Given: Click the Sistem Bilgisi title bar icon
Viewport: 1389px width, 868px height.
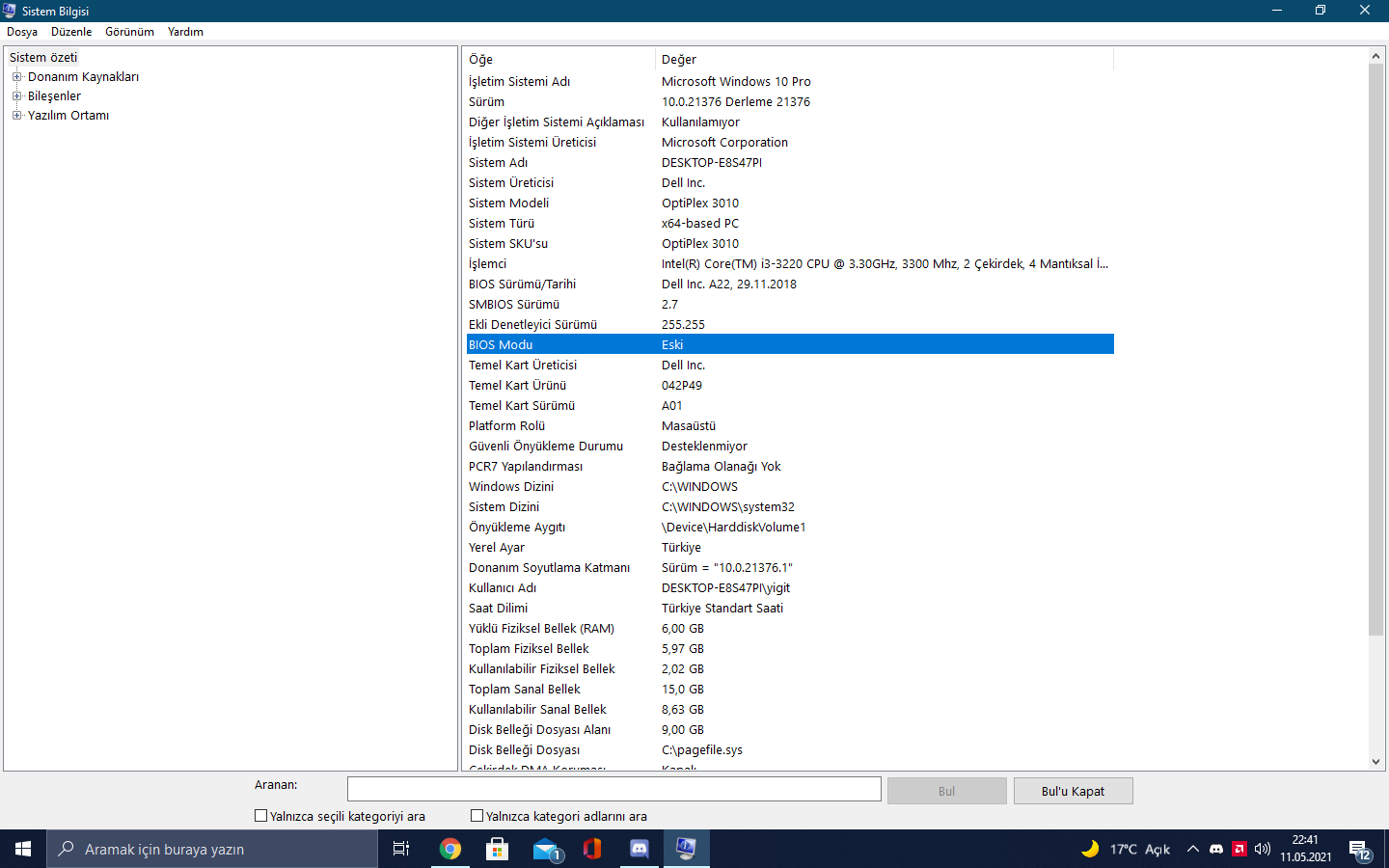Looking at the screenshot, I should (10, 11).
